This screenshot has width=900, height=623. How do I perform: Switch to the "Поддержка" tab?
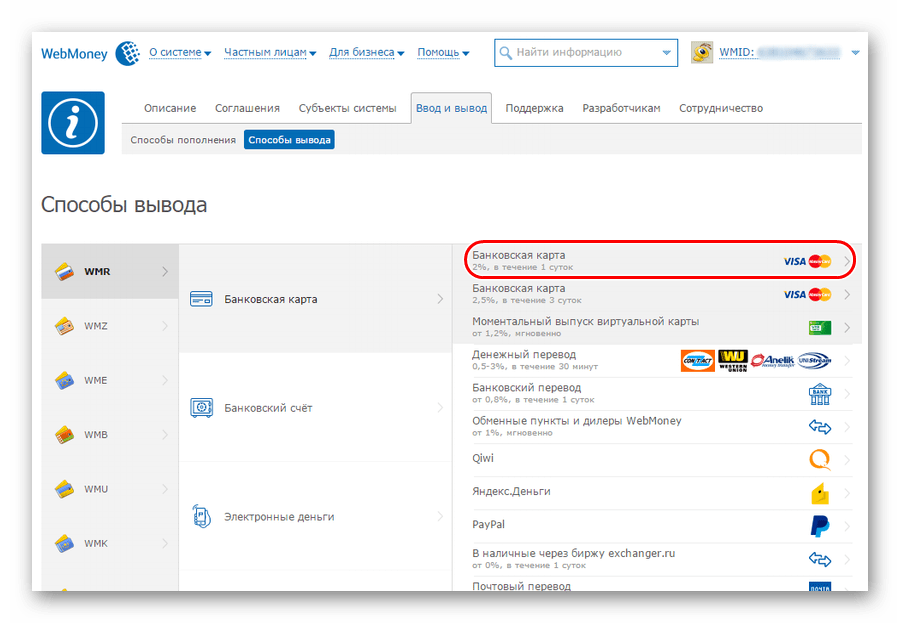(x=534, y=108)
